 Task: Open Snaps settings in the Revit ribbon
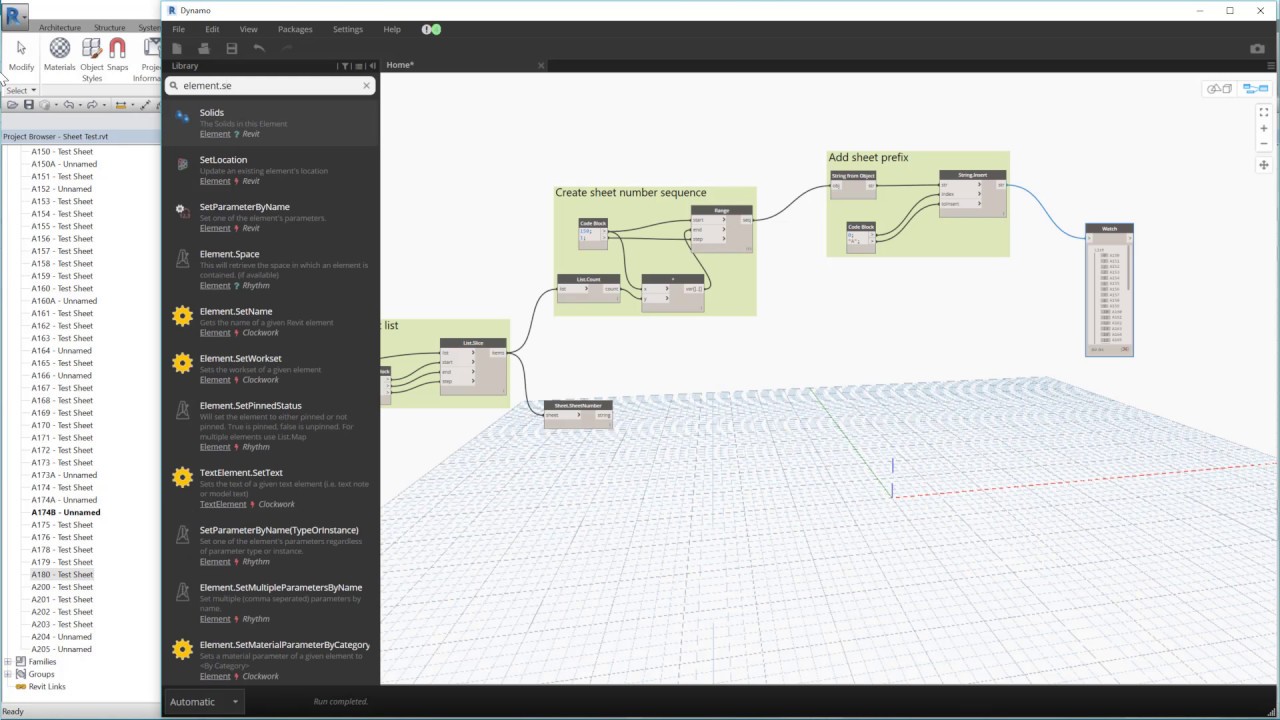coord(118,54)
